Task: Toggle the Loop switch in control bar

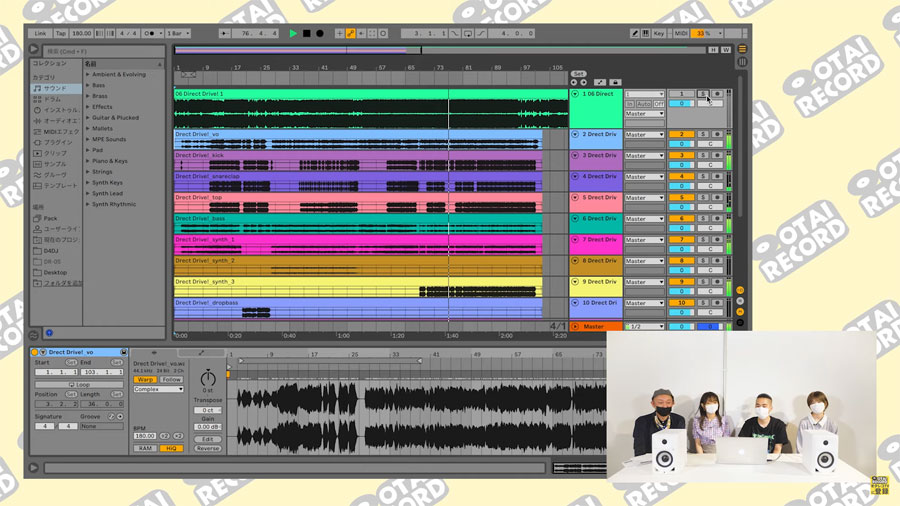Action: click(468, 33)
